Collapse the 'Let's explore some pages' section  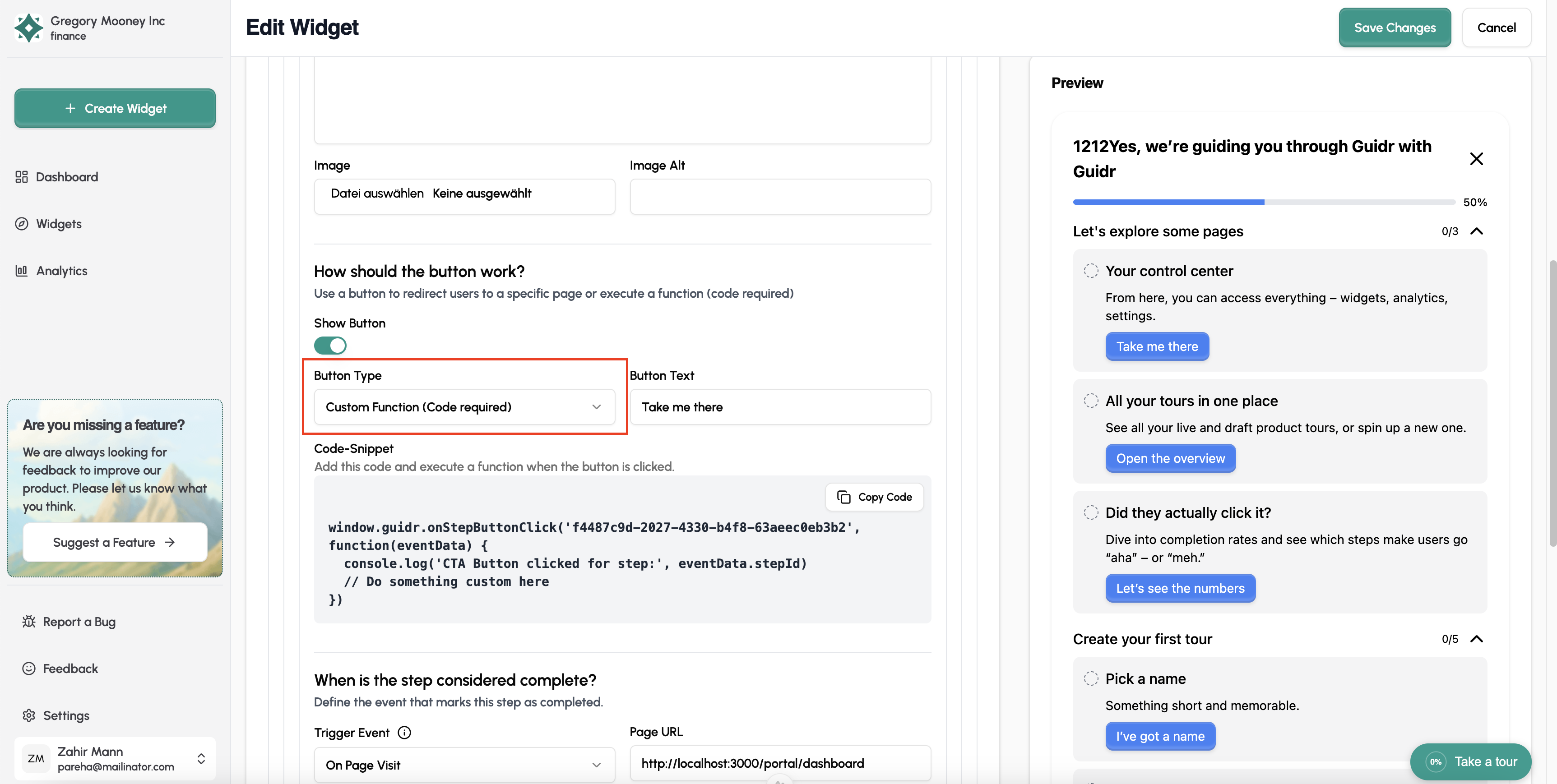click(1477, 231)
